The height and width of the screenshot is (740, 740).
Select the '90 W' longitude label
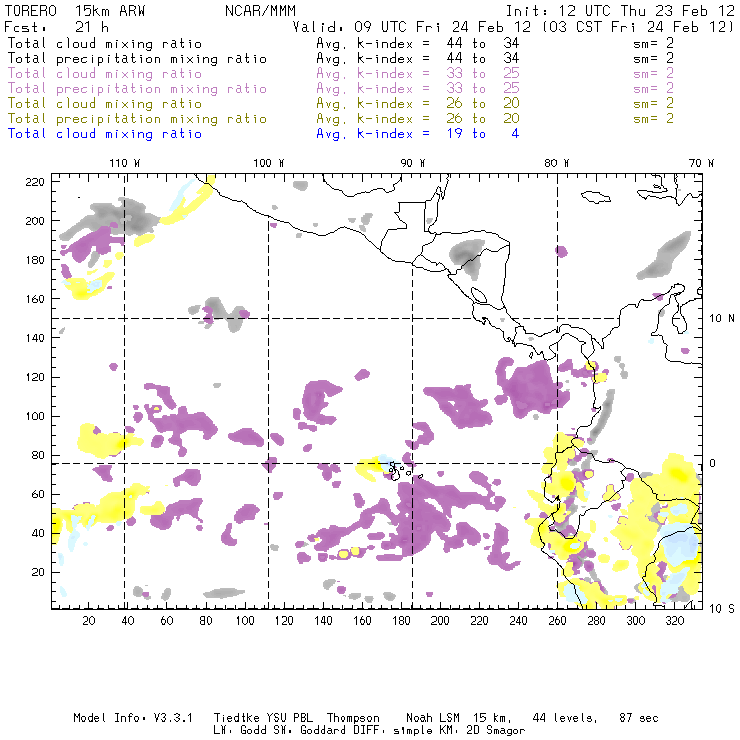[413, 163]
